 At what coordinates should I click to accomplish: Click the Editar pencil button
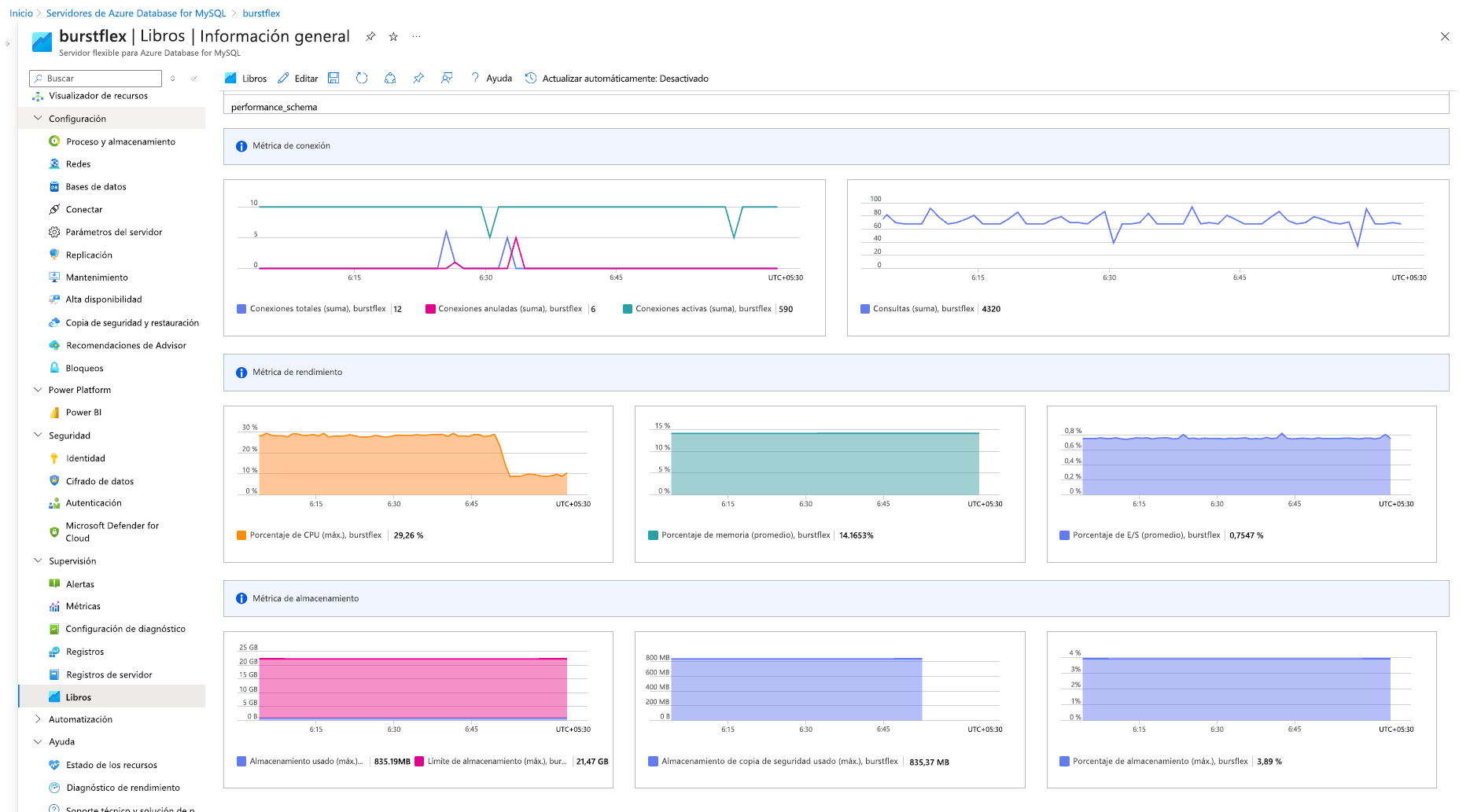click(x=298, y=79)
